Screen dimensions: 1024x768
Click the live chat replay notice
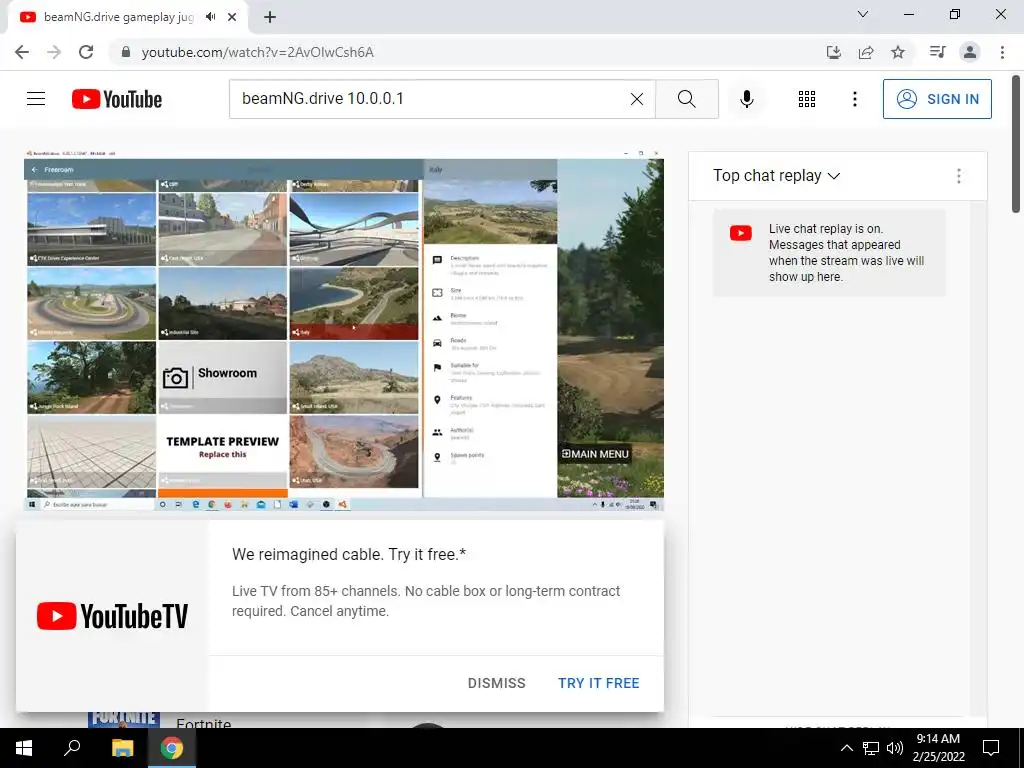(x=829, y=253)
